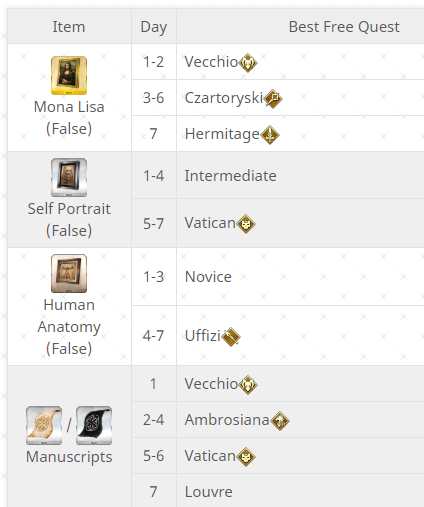Click class icon beside Hermitage
The width and height of the screenshot is (424, 507).
coord(270,135)
